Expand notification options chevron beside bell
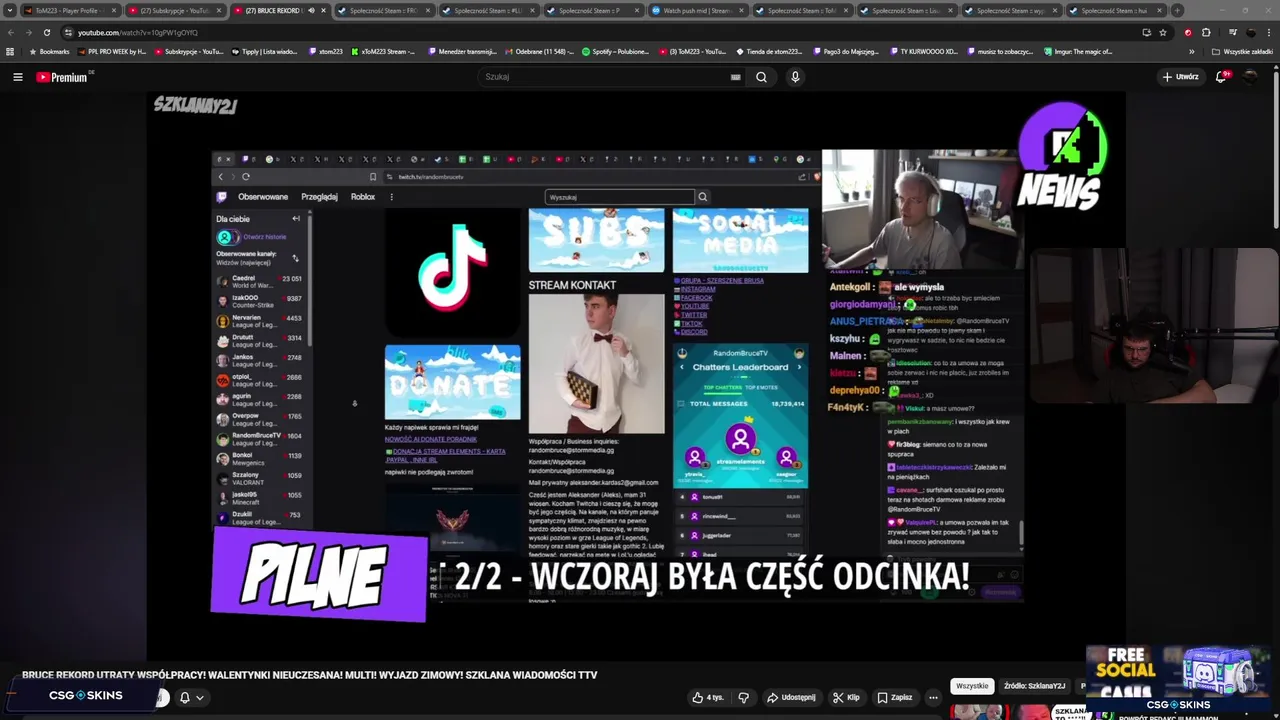Image resolution: width=1280 pixels, height=720 pixels. tap(200, 697)
